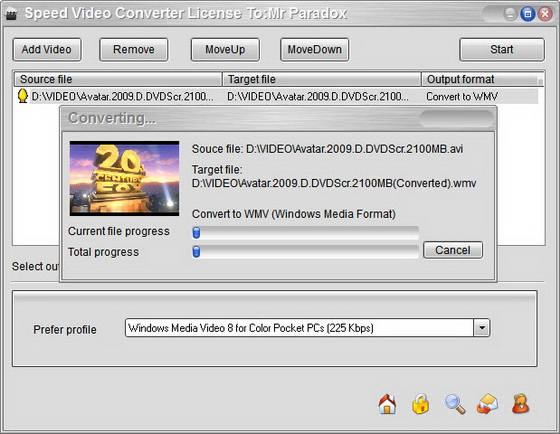
Task: Start the conversion with Start button
Action: point(502,50)
